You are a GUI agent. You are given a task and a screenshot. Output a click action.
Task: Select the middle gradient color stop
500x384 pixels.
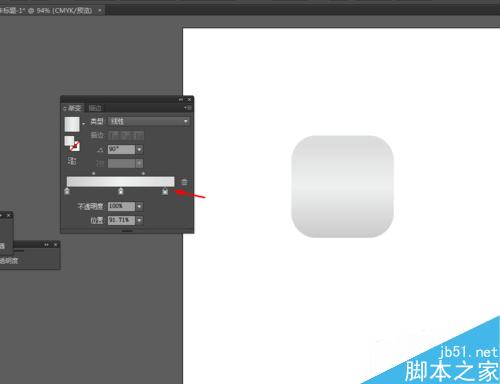point(121,191)
